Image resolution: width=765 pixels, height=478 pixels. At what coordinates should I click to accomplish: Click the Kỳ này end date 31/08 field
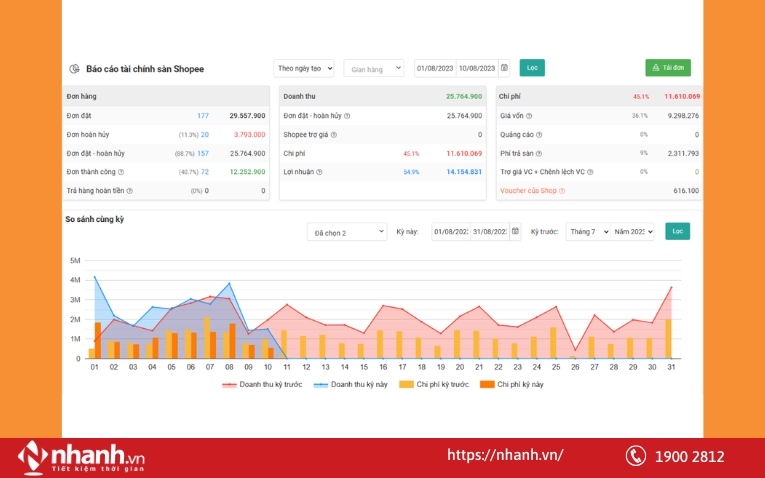(x=490, y=231)
